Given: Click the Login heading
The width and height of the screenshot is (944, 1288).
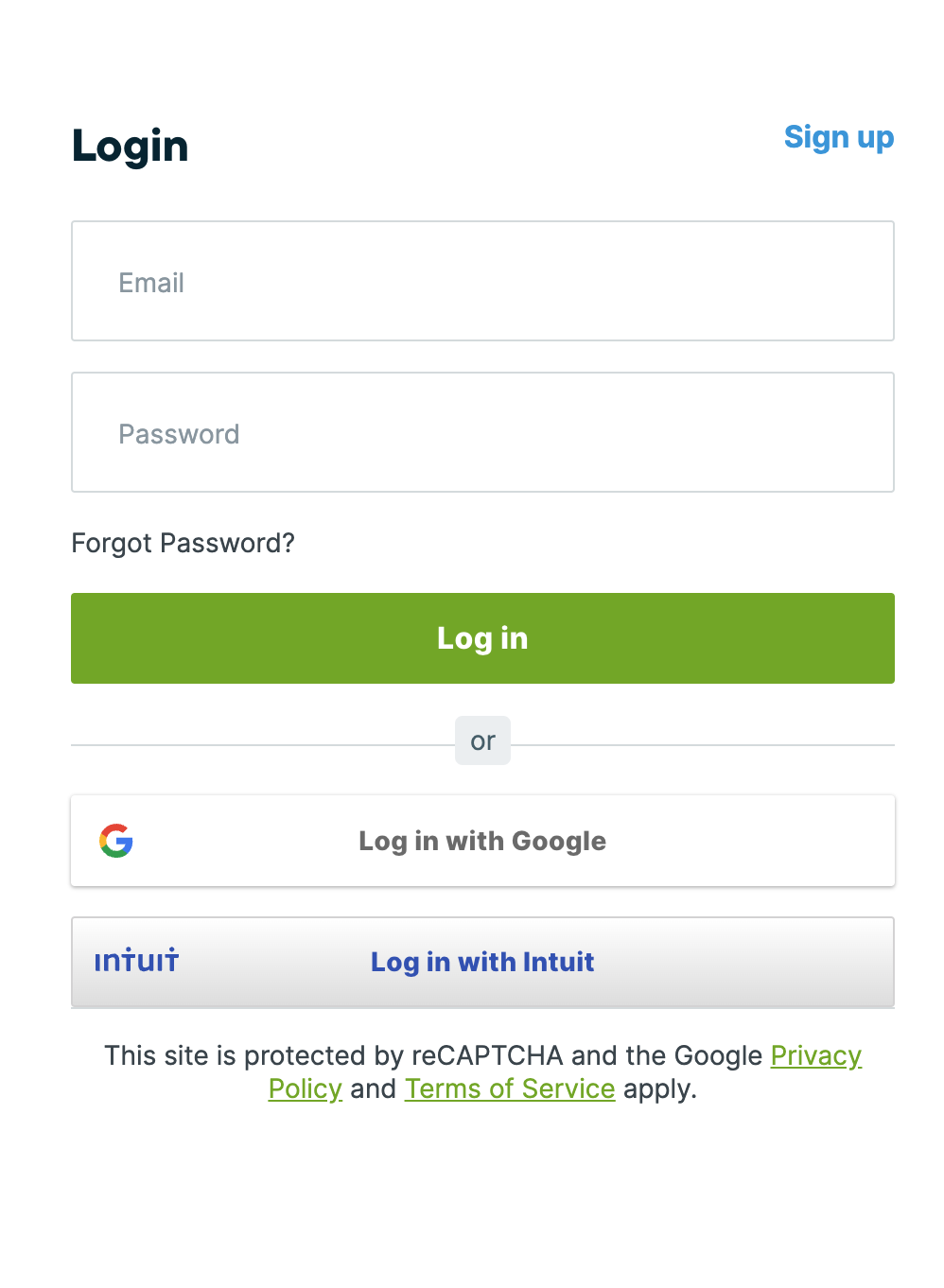Looking at the screenshot, I should (130, 146).
